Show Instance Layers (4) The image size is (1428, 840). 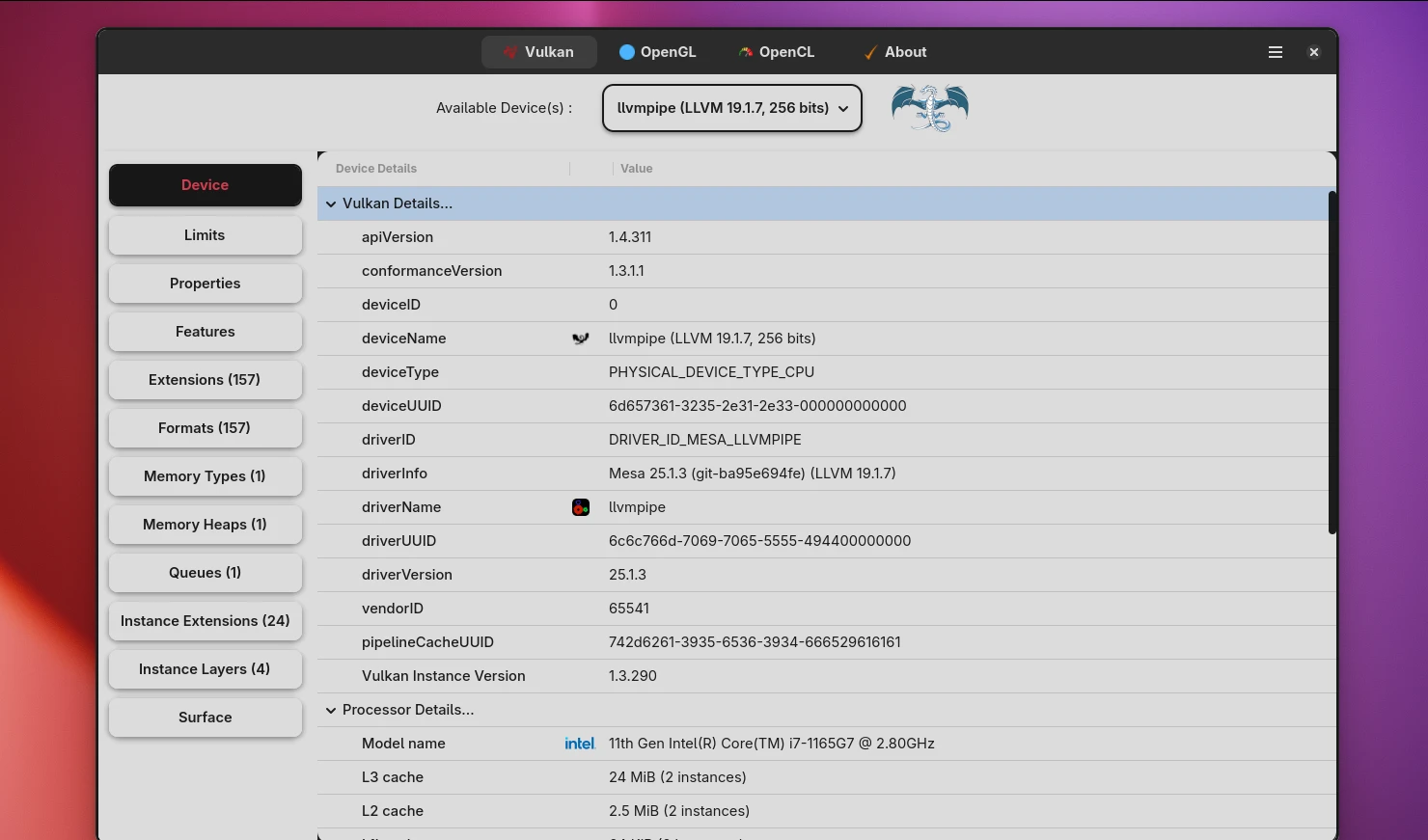(205, 669)
